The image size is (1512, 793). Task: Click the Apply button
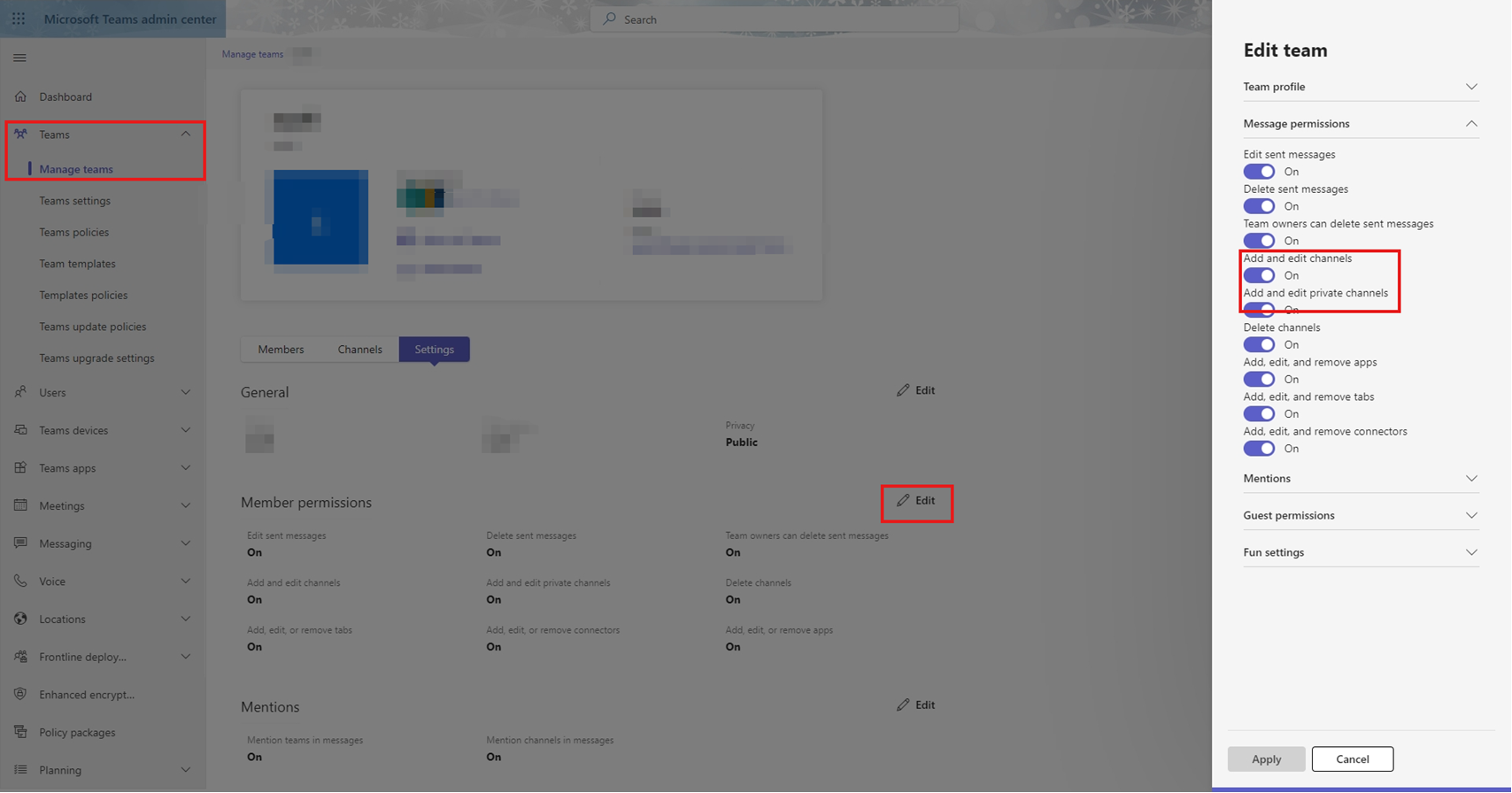click(x=1266, y=759)
